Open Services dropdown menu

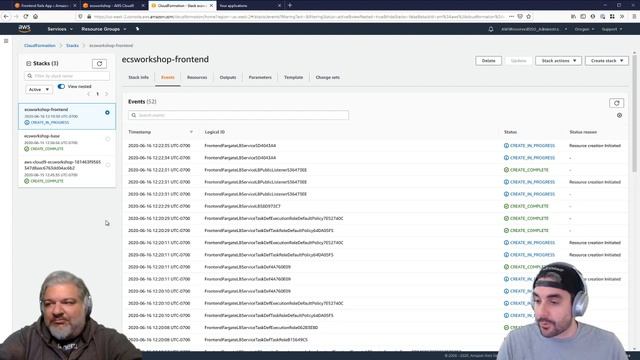60,29
